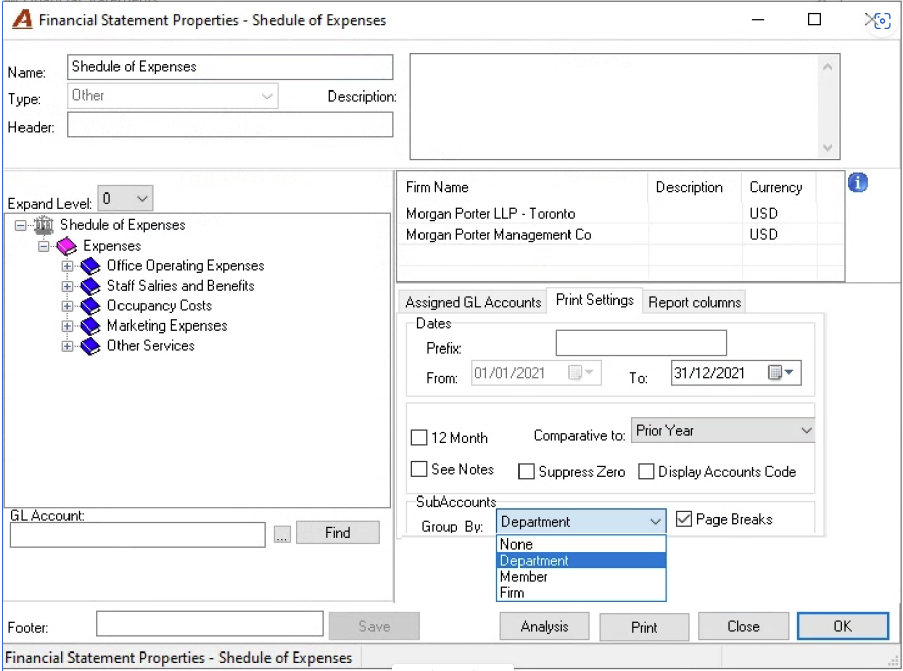
Task: Click the GL Account browse ellipsis button
Action: click(x=282, y=534)
